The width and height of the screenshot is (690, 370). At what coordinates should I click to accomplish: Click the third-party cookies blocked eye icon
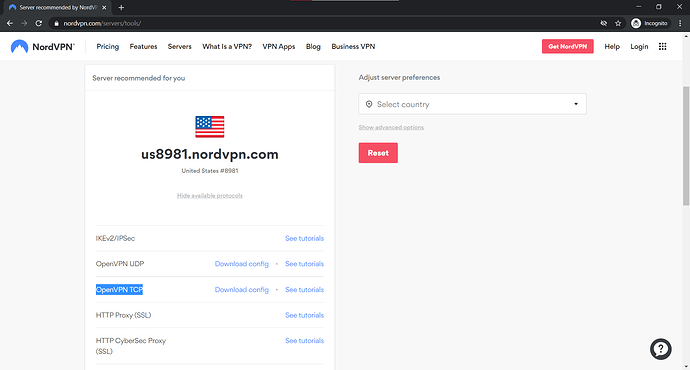coord(604,23)
